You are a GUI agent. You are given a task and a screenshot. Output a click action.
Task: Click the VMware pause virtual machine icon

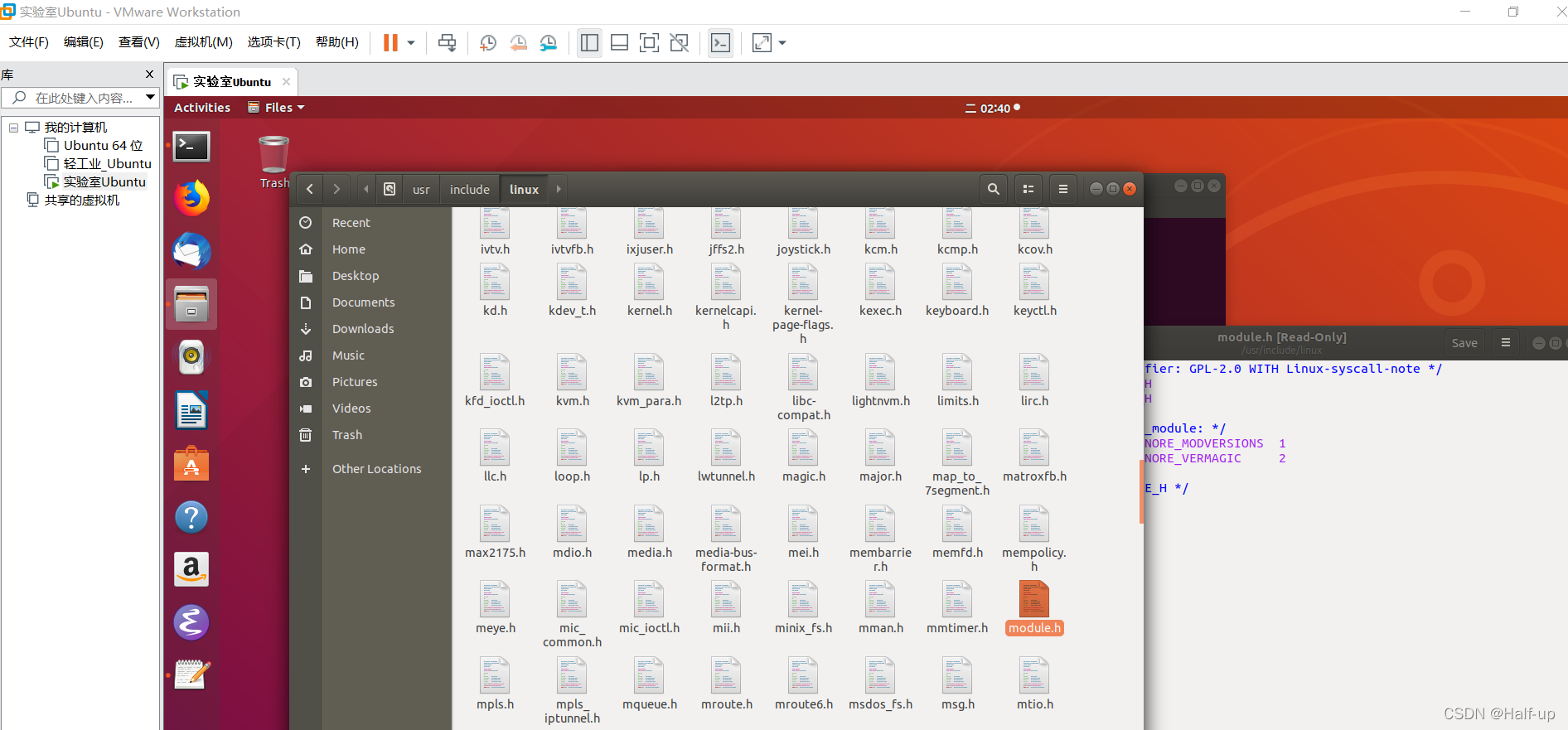pyautogui.click(x=390, y=42)
